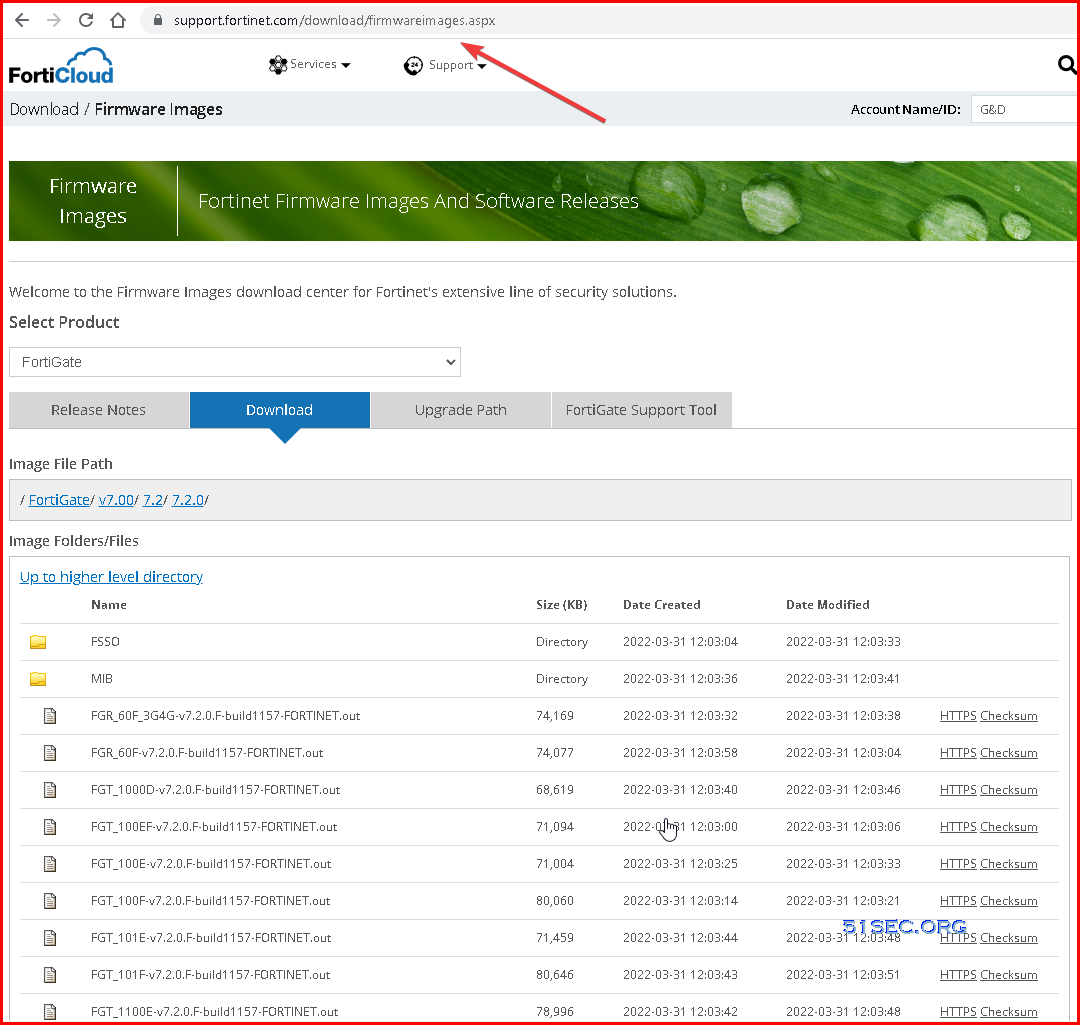
Task: Click the browser address bar URL
Action: 334,21
